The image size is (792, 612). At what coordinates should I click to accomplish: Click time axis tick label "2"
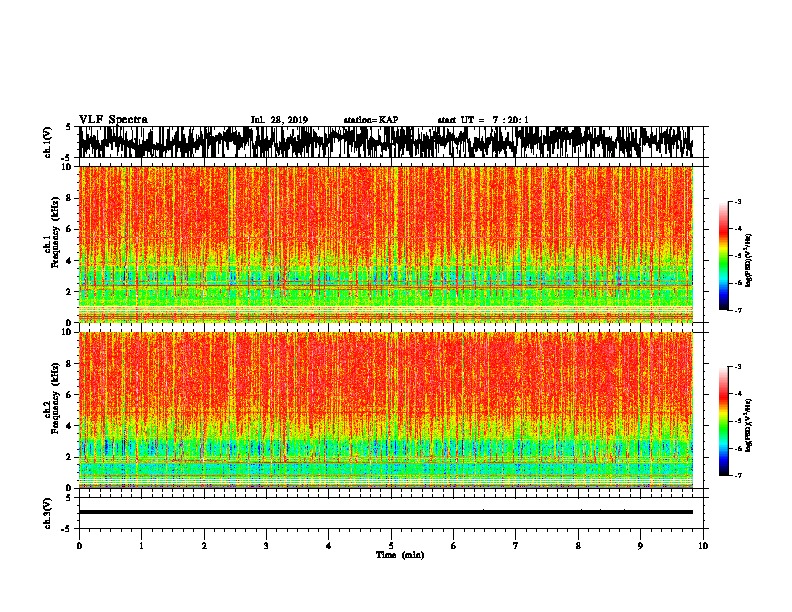point(204,546)
